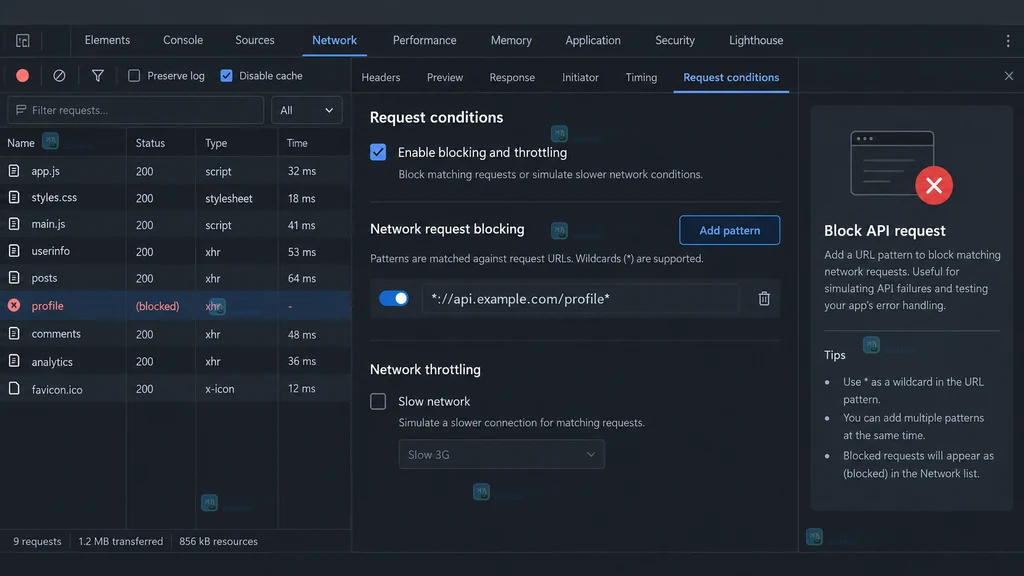Open the Application tab

tap(593, 40)
